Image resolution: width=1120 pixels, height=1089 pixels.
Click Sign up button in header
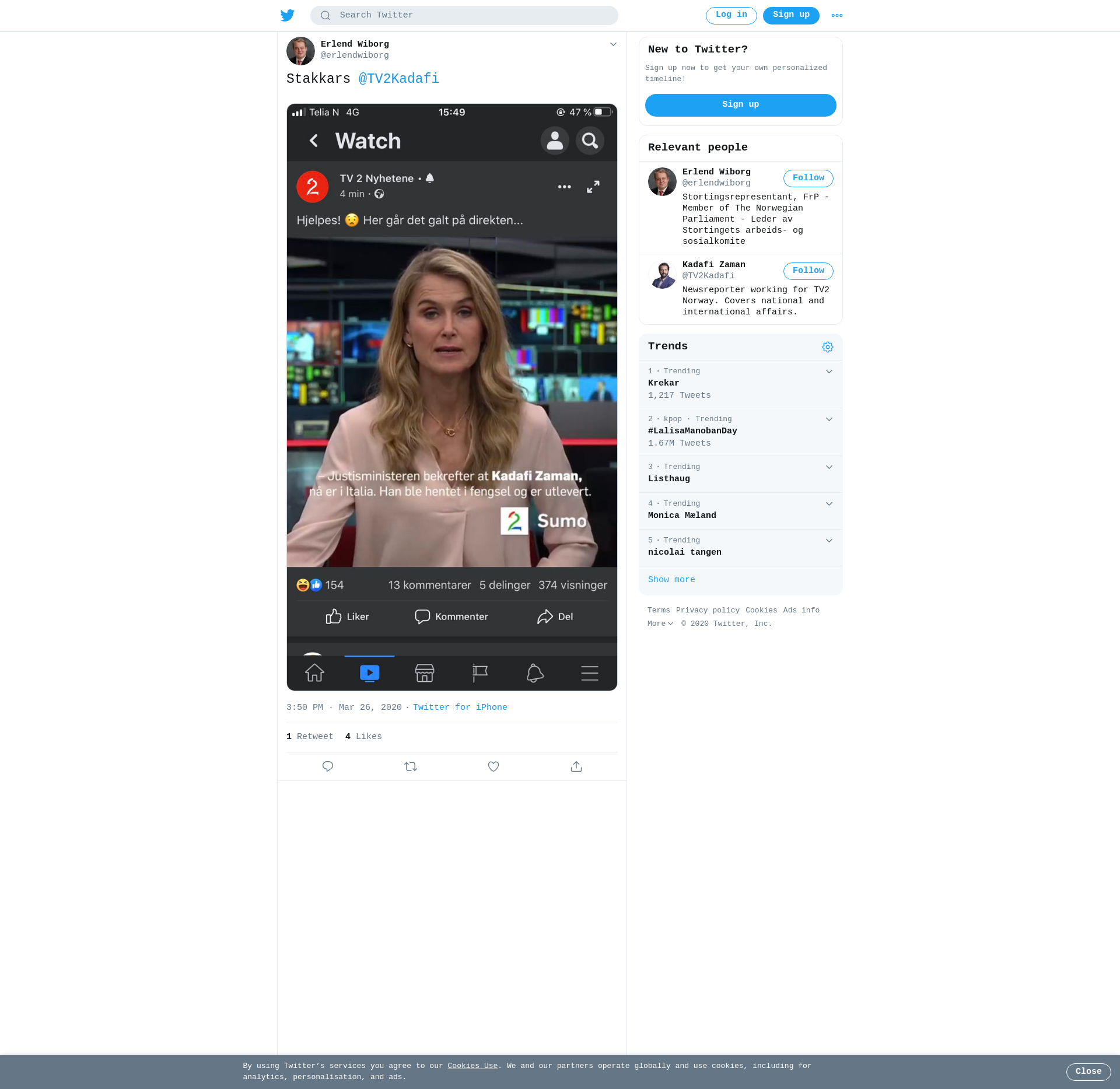[x=791, y=15]
